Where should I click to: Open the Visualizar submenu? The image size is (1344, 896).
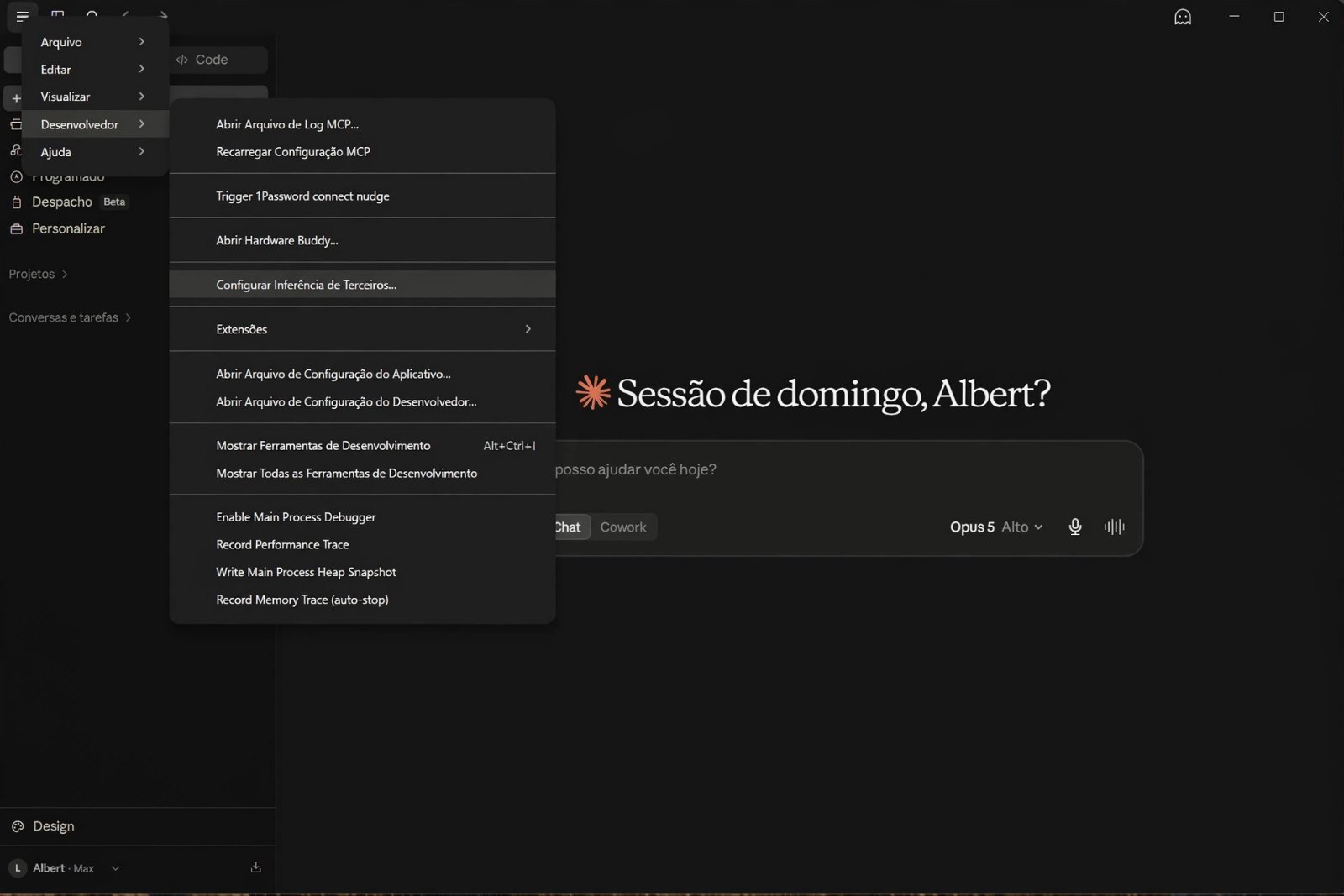click(x=95, y=97)
